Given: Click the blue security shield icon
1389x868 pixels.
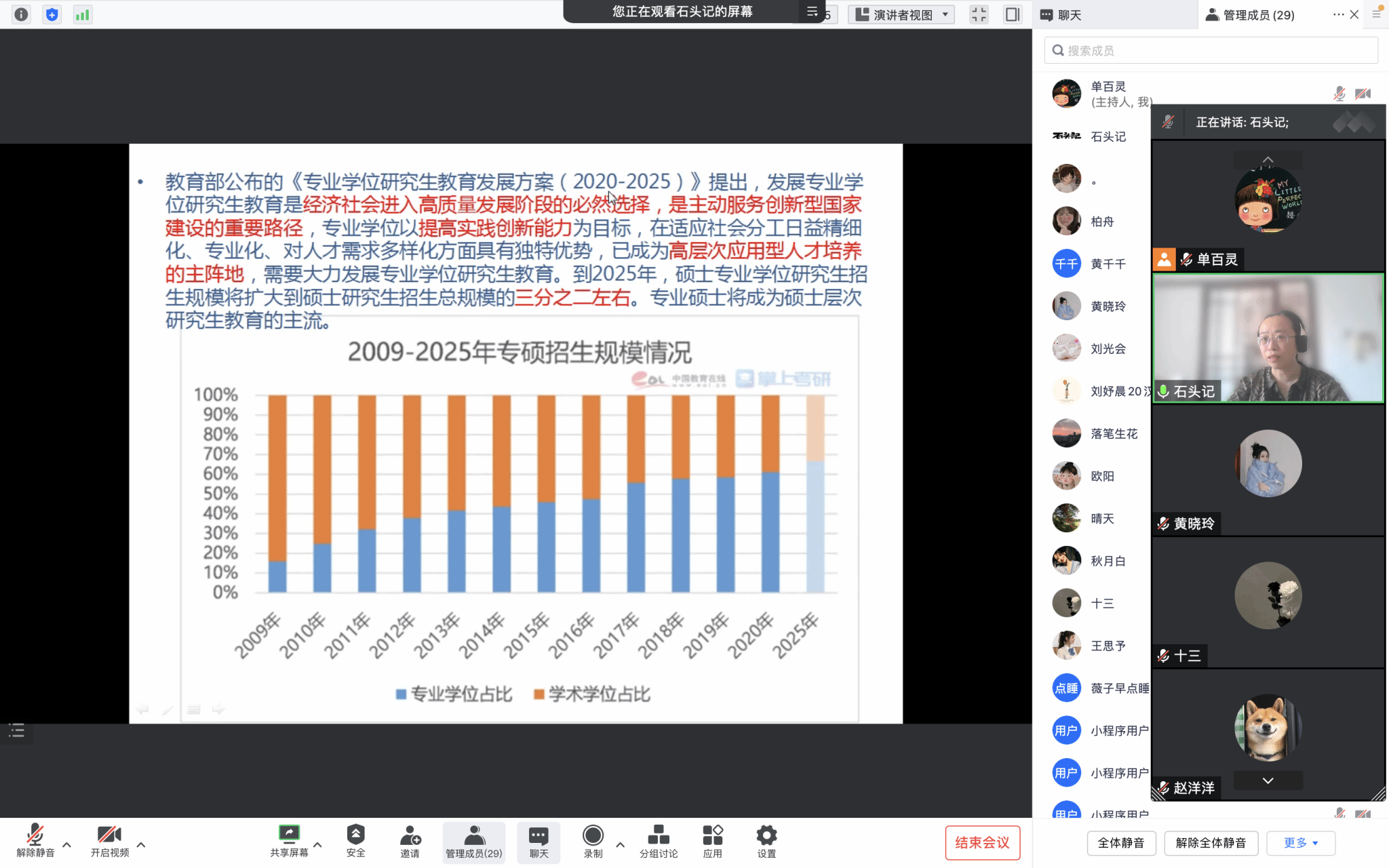Looking at the screenshot, I should (x=52, y=14).
